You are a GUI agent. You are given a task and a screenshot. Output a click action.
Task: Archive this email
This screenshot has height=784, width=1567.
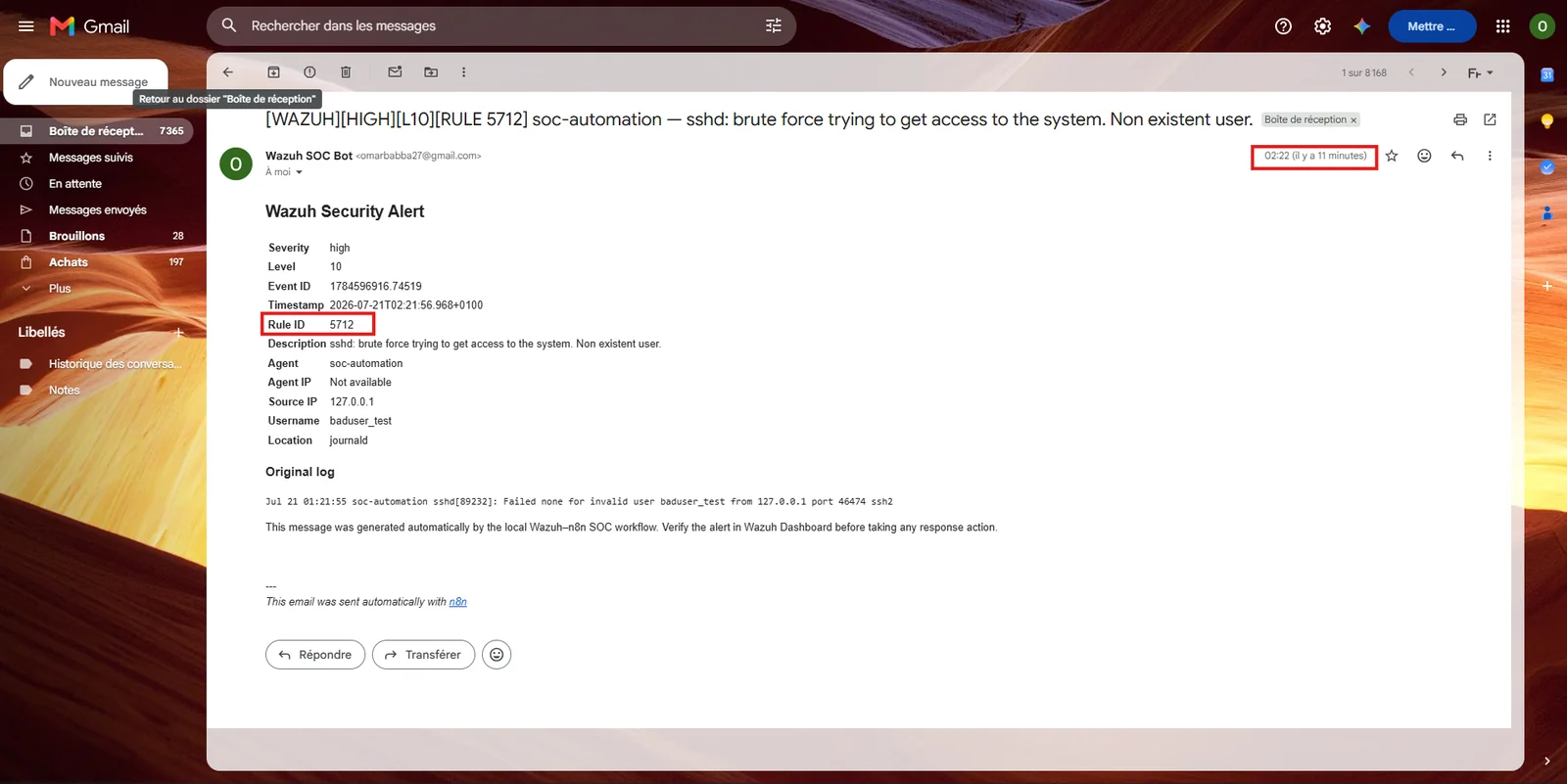click(274, 72)
